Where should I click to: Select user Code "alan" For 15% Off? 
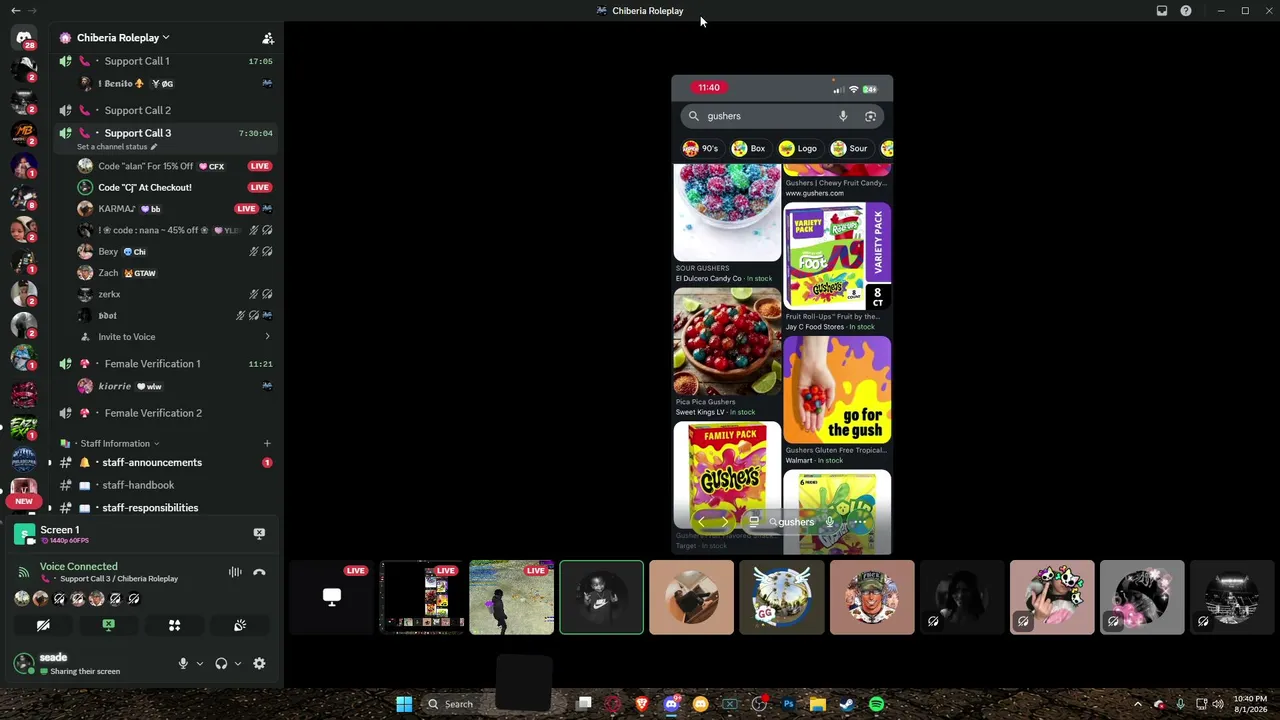point(175,166)
